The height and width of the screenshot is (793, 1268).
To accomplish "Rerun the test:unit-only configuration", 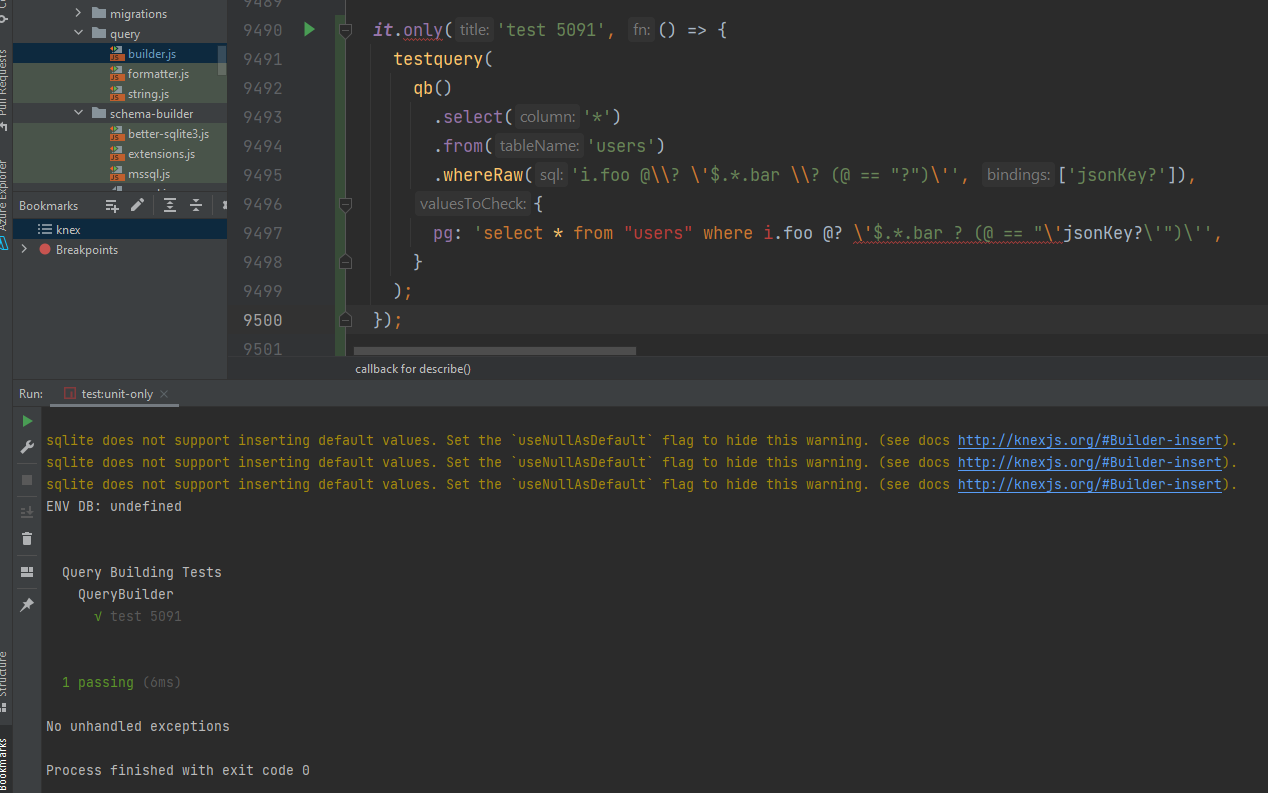I will 27,421.
